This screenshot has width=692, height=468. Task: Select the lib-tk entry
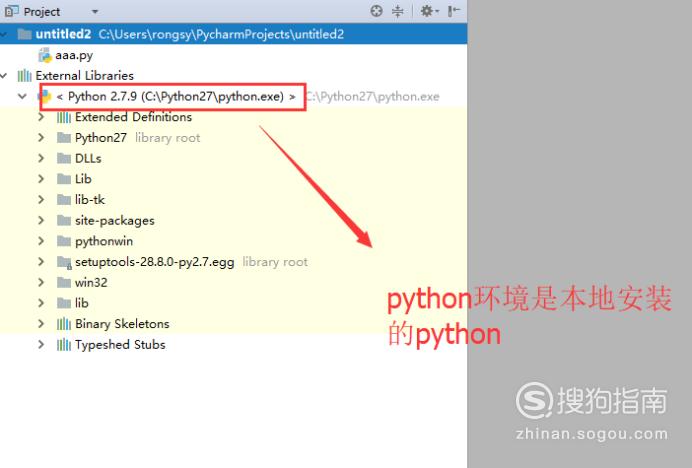(90, 200)
